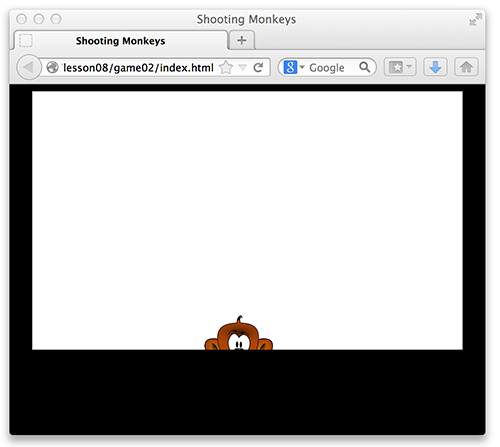Open the Downloads arrow button
The image size is (500, 447).
click(435, 67)
